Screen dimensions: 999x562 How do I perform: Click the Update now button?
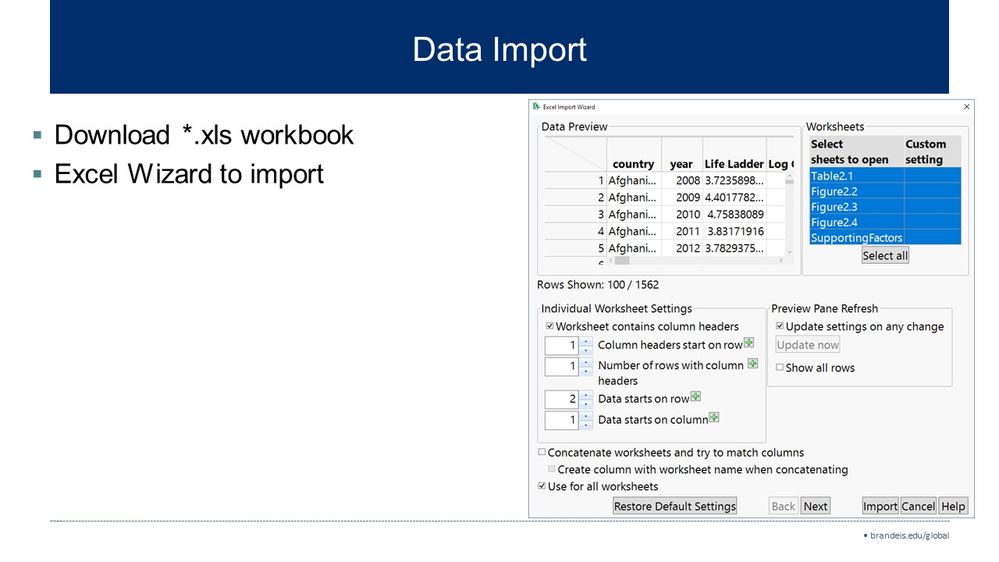(807, 345)
